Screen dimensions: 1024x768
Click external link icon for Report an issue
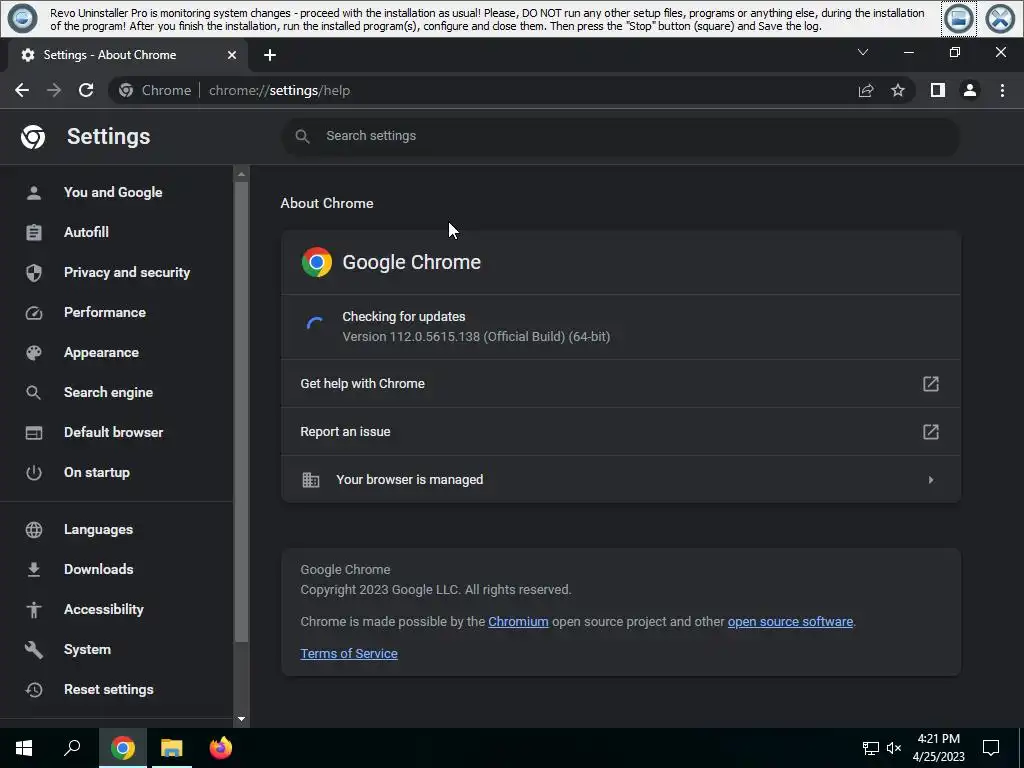(x=931, y=432)
